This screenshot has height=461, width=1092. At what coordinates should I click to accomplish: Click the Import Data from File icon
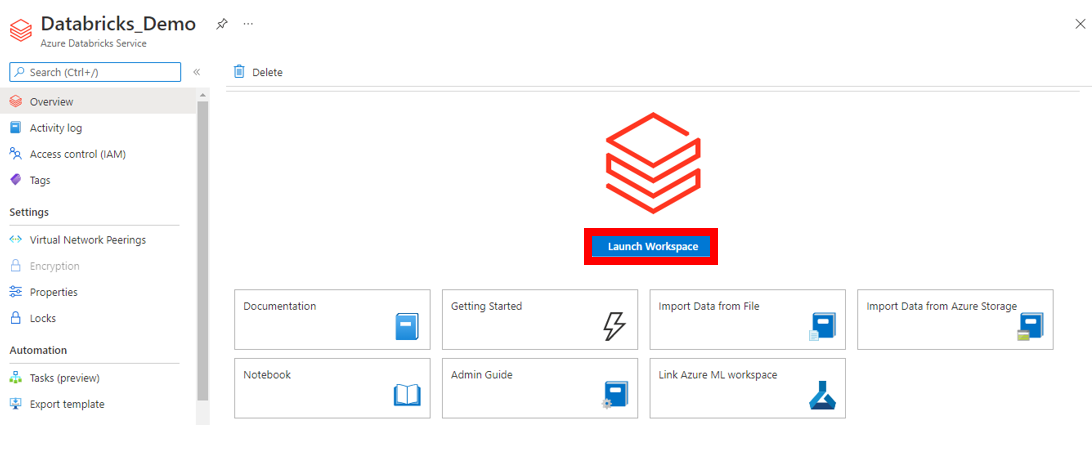[x=822, y=326]
